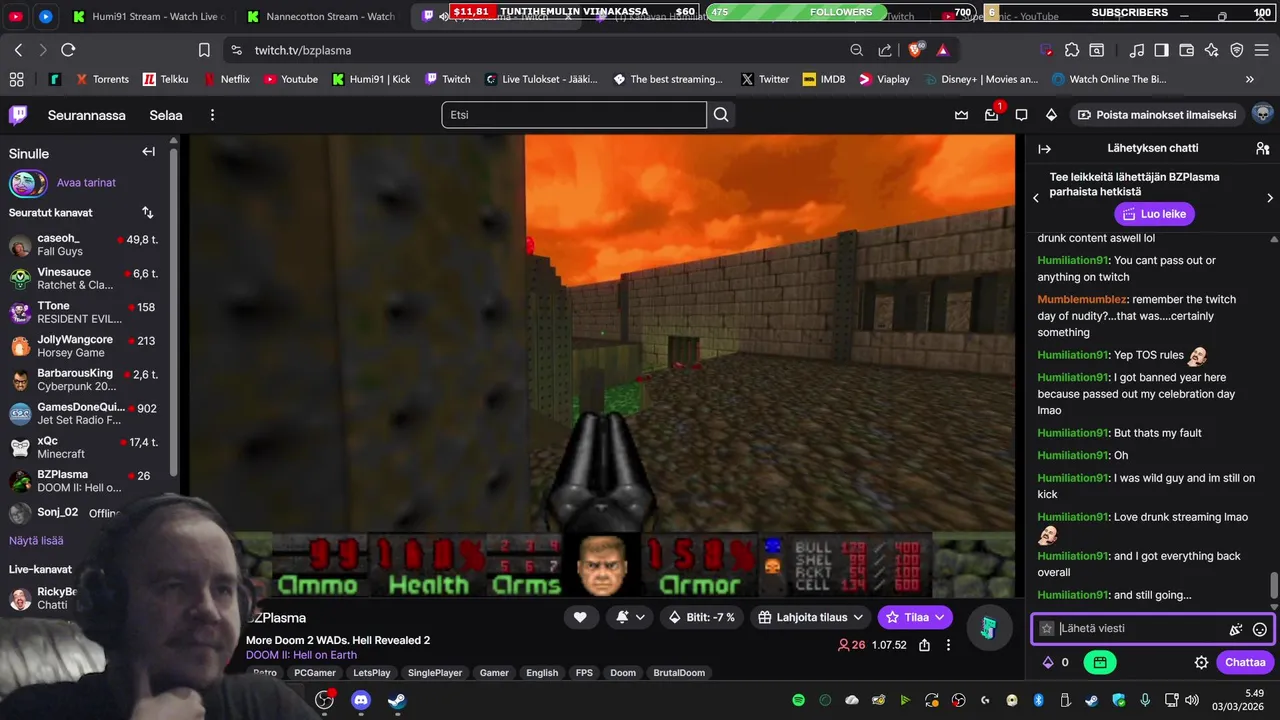Collapse the Sinulle left sidebar

tap(148, 152)
